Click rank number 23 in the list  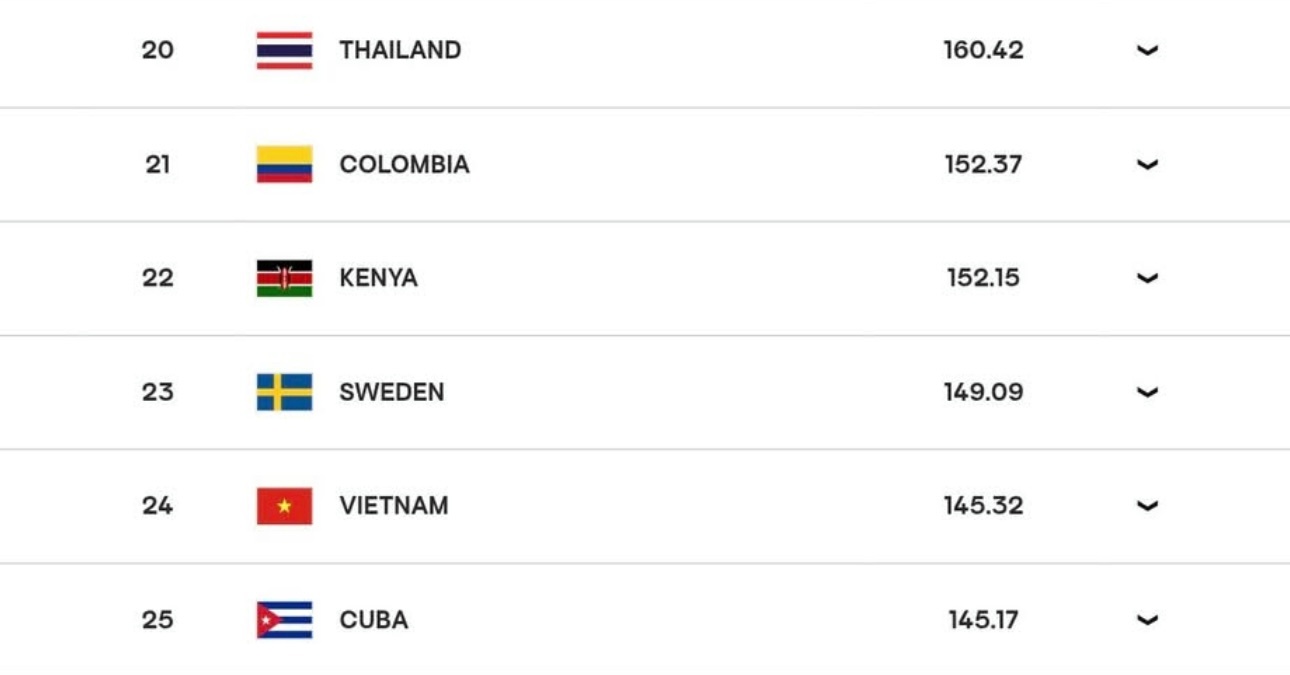157,392
